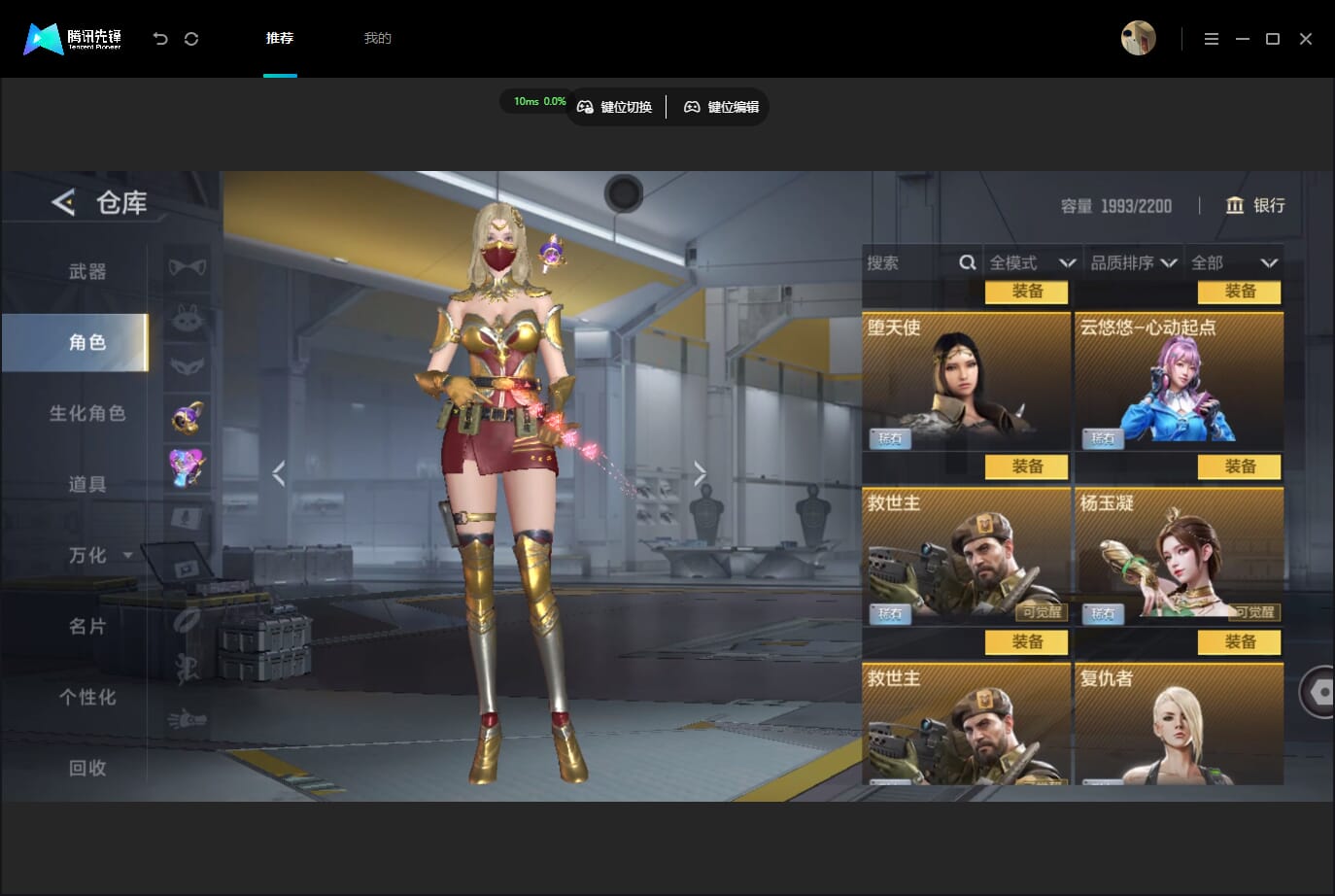Show previous character with left arrow
Image resolution: width=1335 pixels, height=896 pixels.
(279, 473)
